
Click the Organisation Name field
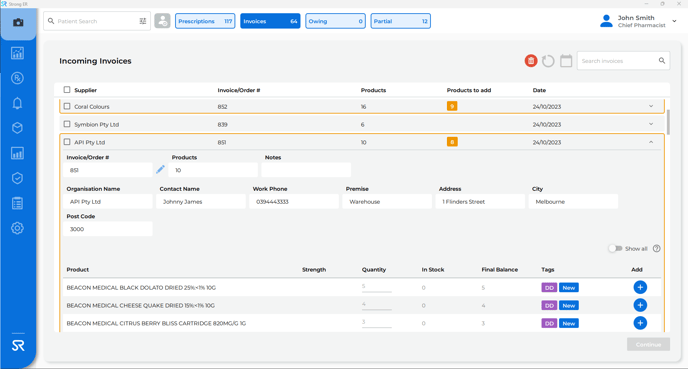(x=108, y=201)
